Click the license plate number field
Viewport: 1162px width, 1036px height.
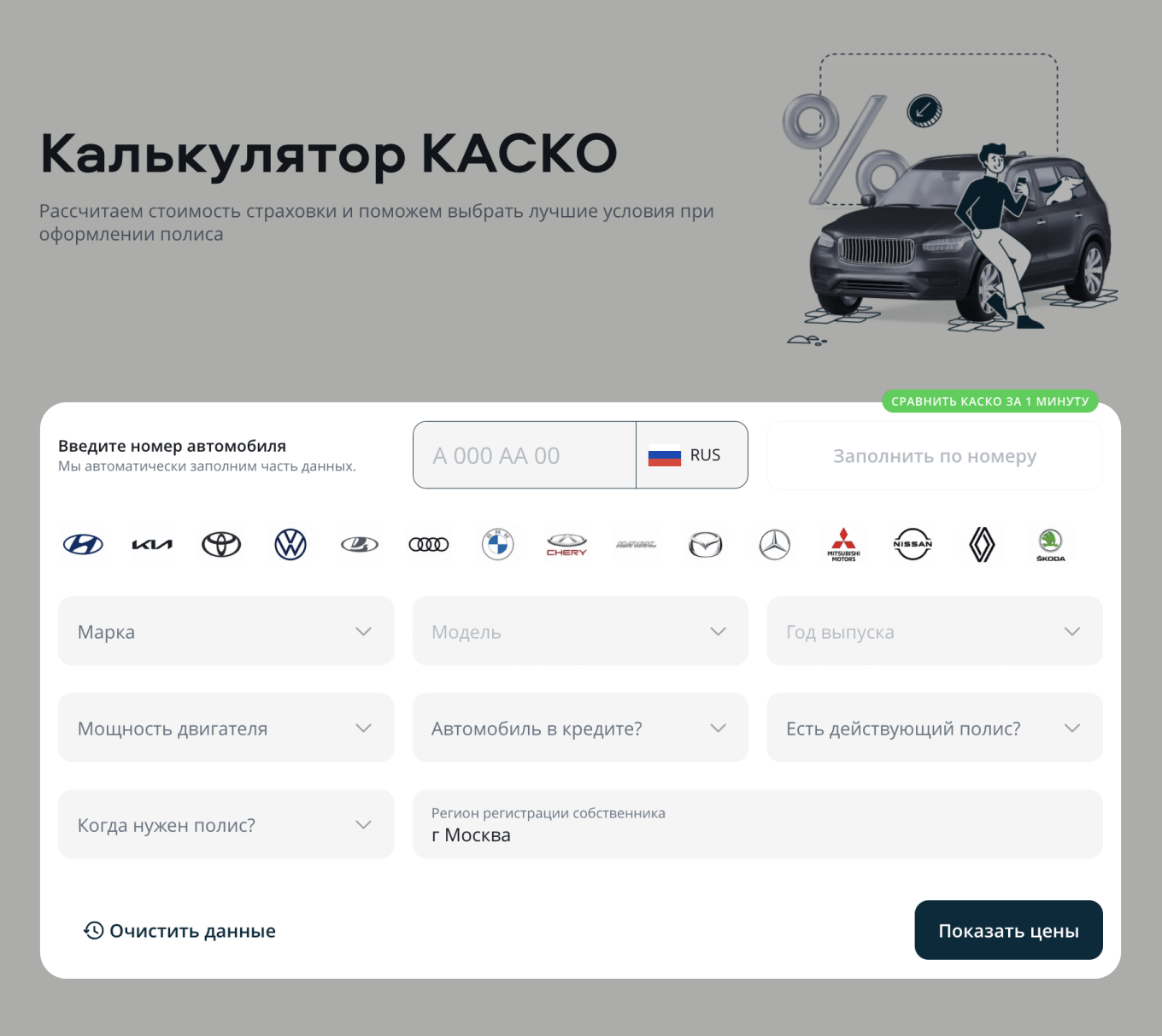[x=524, y=455]
